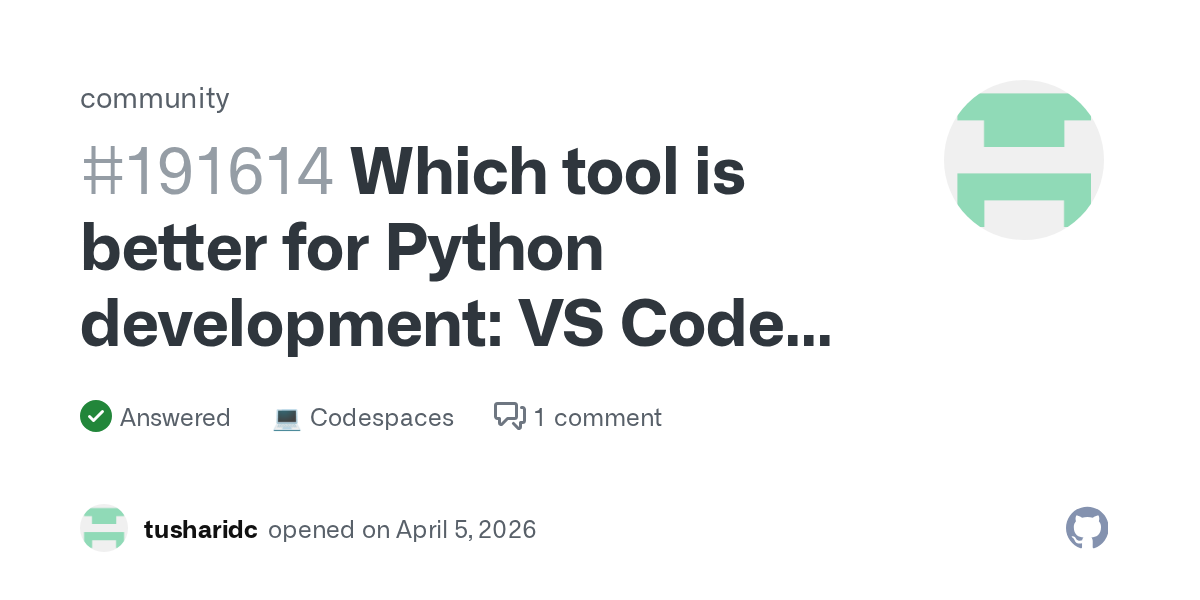The height and width of the screenshot is (600, 1200).
Task: Open the small tusharidc avatar icon
Action: click(104, 529)
